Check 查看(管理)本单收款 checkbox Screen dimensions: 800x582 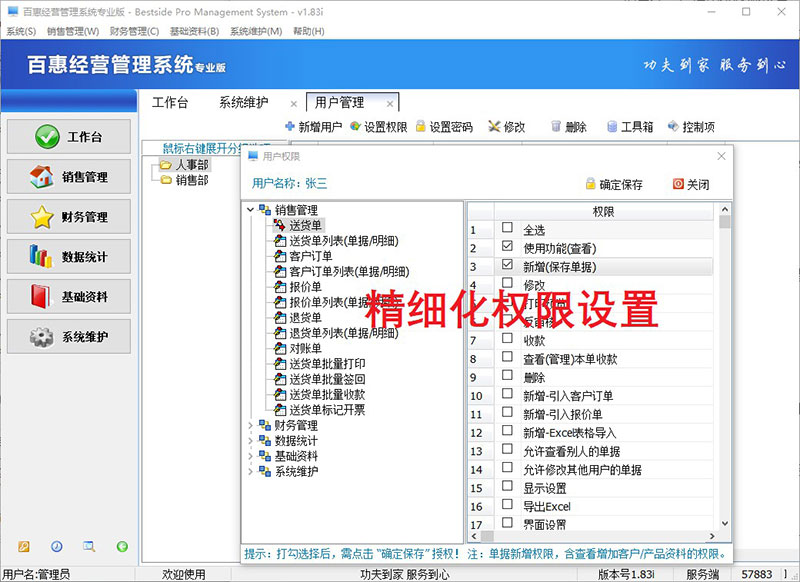pos(507,357)
